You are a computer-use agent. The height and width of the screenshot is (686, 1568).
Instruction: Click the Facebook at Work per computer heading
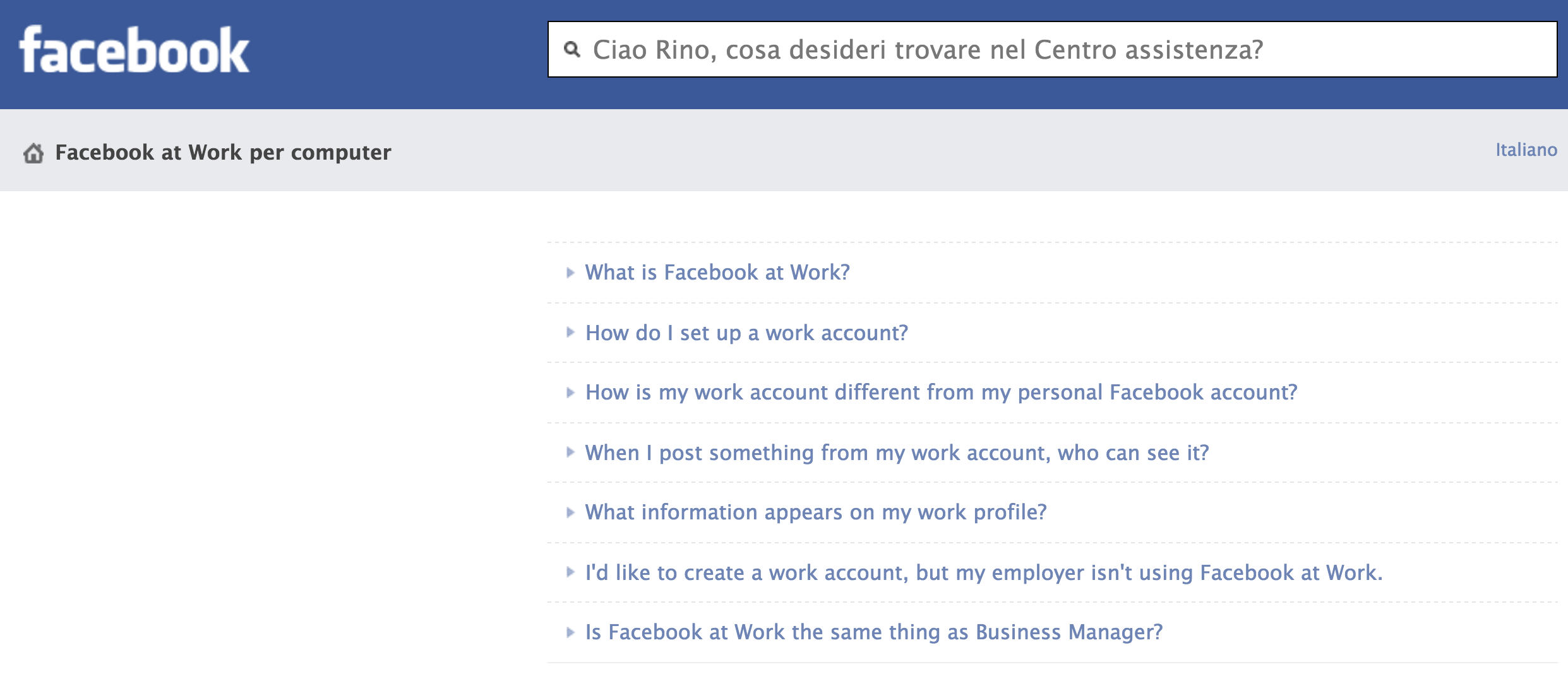pyautogui.click(x=223, y=153)
